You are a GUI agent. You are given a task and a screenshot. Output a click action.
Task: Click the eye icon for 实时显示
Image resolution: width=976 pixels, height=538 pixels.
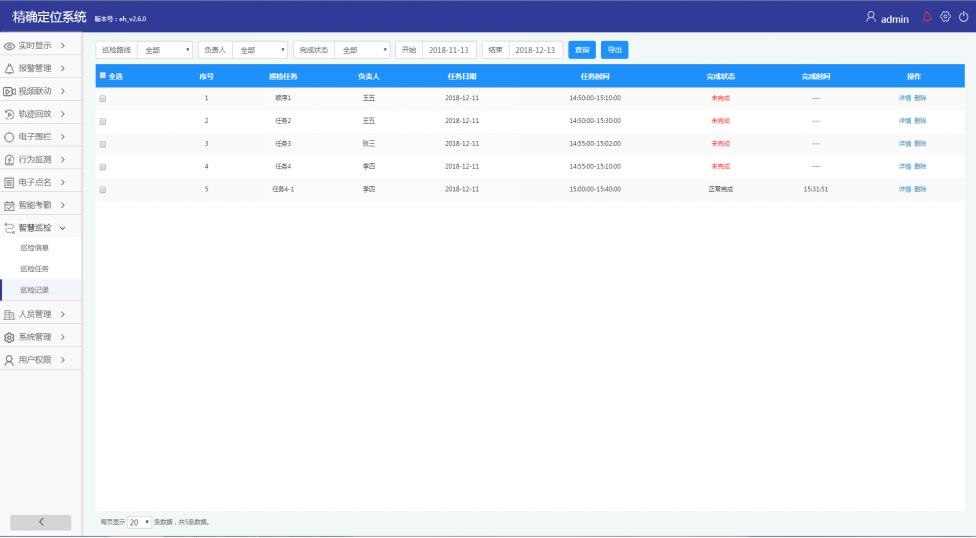click(10, 46)
